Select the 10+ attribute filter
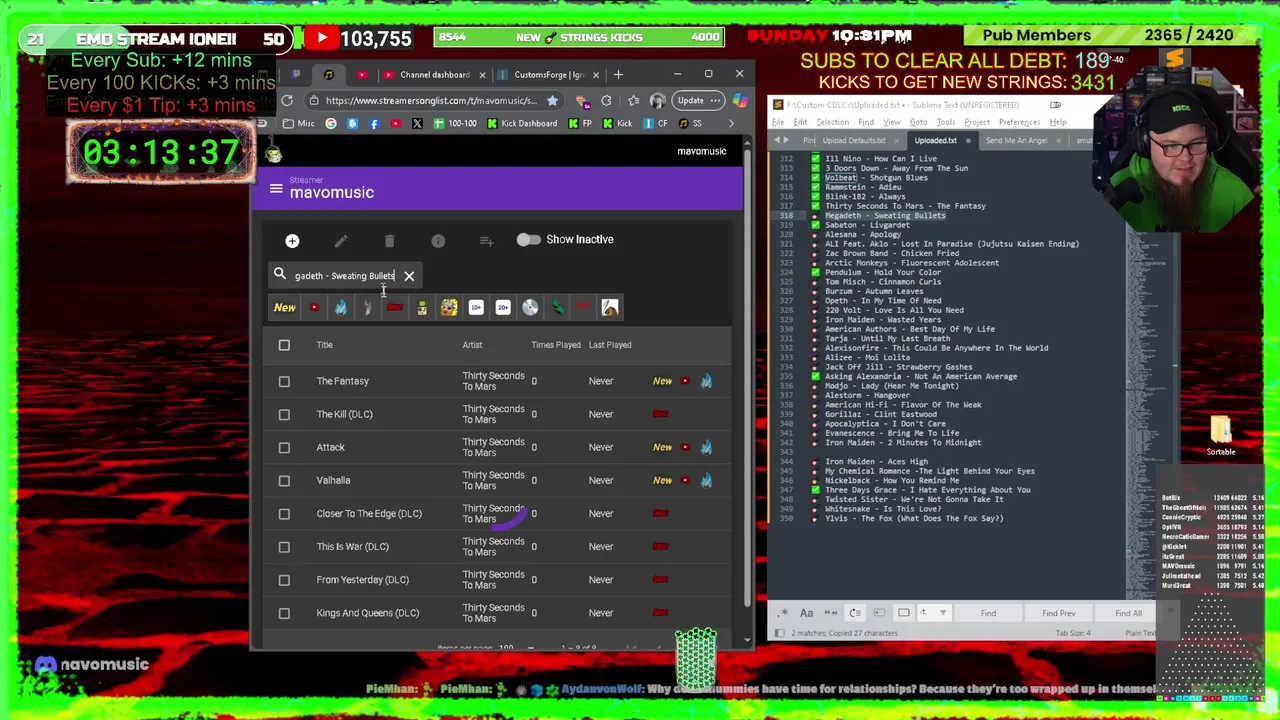The image size is (1280, 720). [476, 308]
